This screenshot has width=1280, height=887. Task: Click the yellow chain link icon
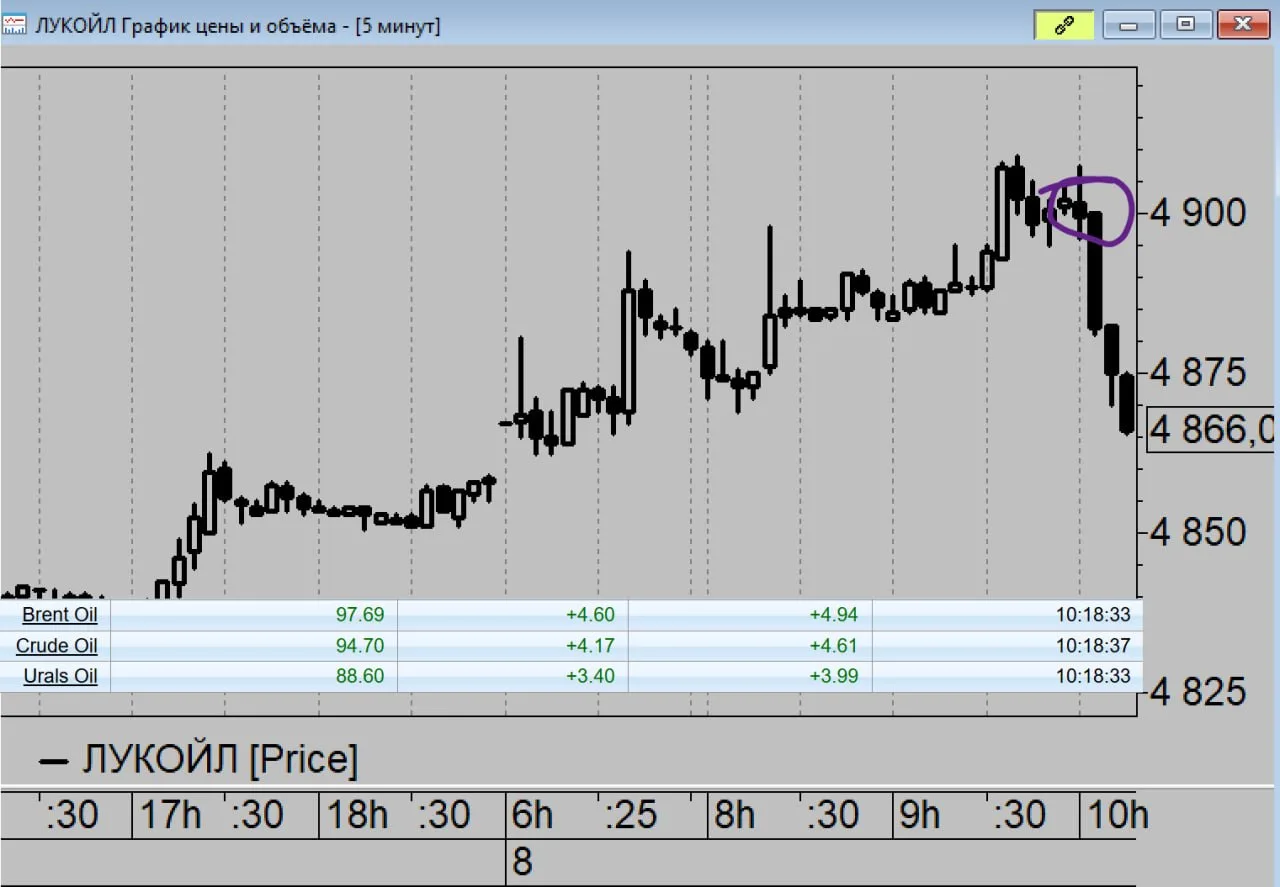pyautogui.click(x=1064, y=24)
